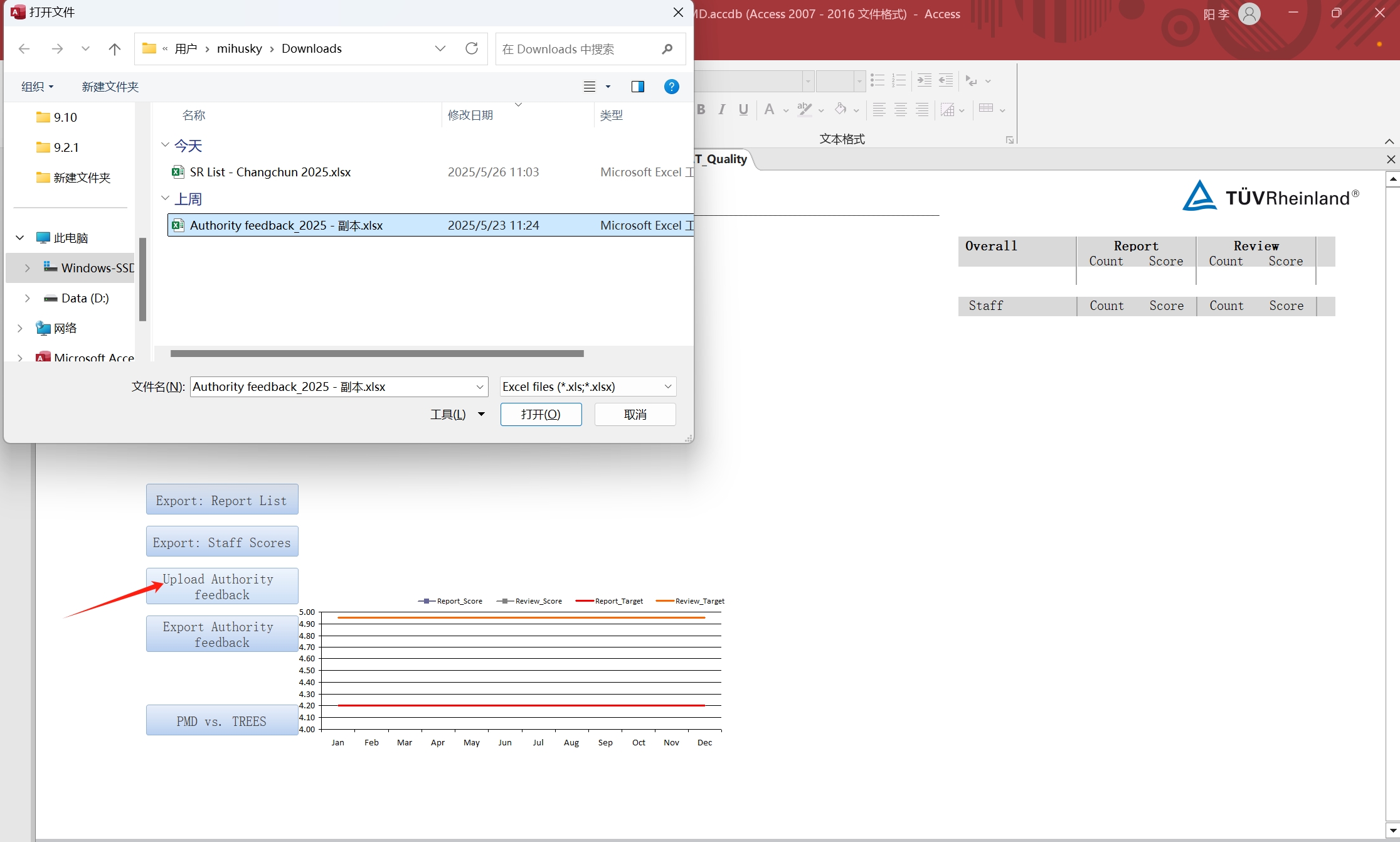
Task: Collapse the 上周 group
Action: coord(165,198)
